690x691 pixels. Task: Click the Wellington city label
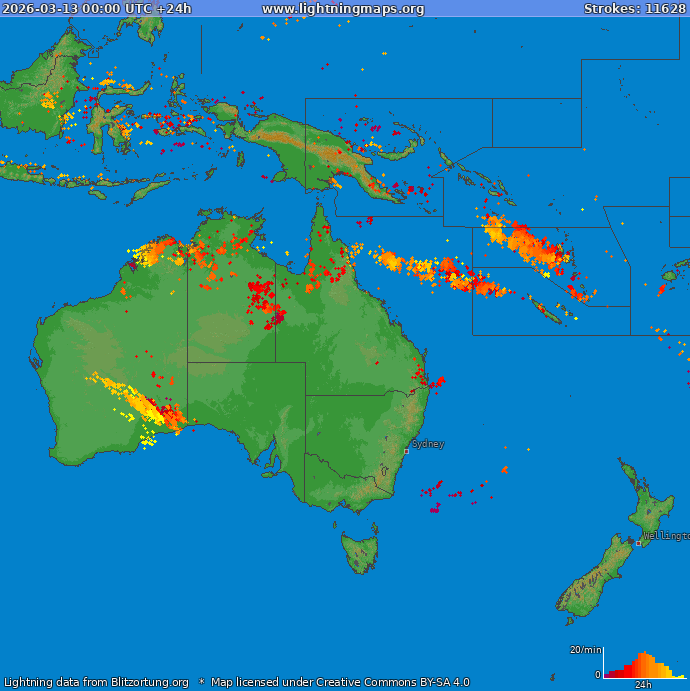coord(665,536)
